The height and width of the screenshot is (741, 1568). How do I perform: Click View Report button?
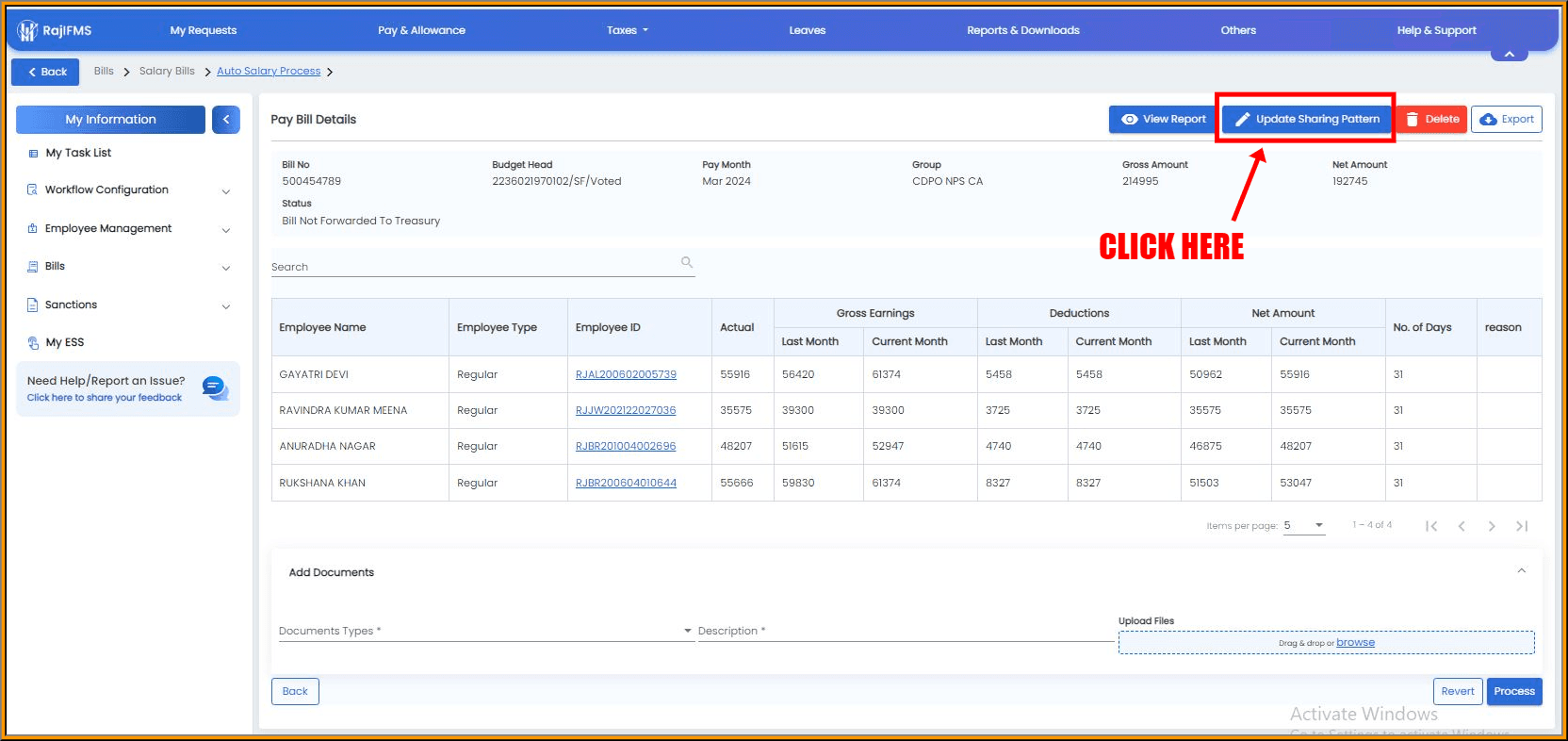point(1164,119)
